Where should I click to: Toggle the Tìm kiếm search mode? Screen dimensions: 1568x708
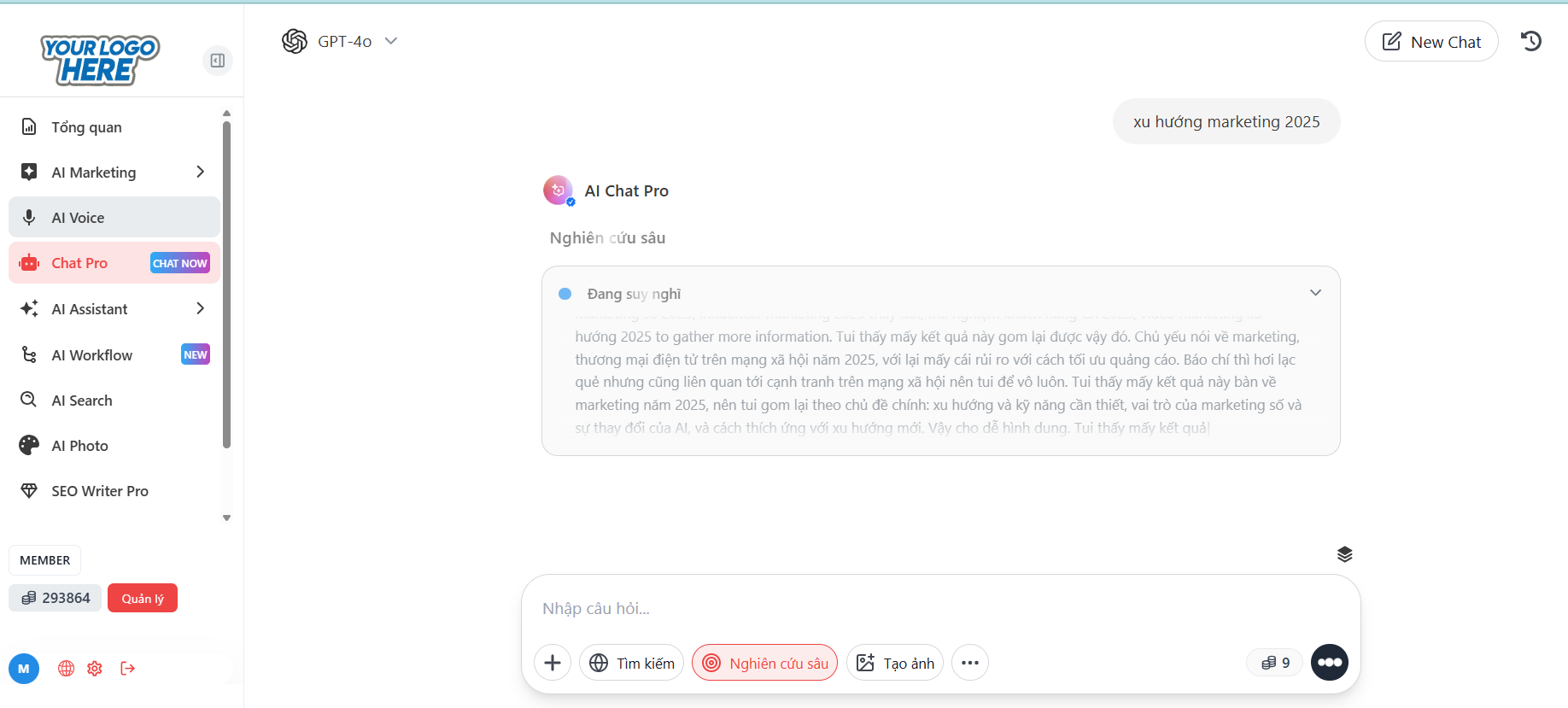(x=632, y=663)
